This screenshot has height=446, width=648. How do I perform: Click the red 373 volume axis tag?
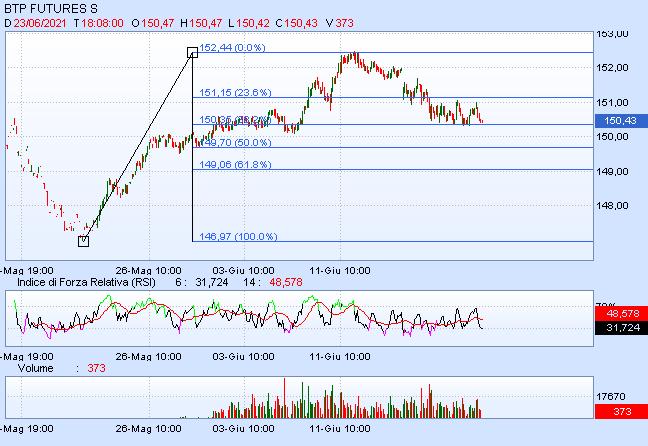coord(621,411)
